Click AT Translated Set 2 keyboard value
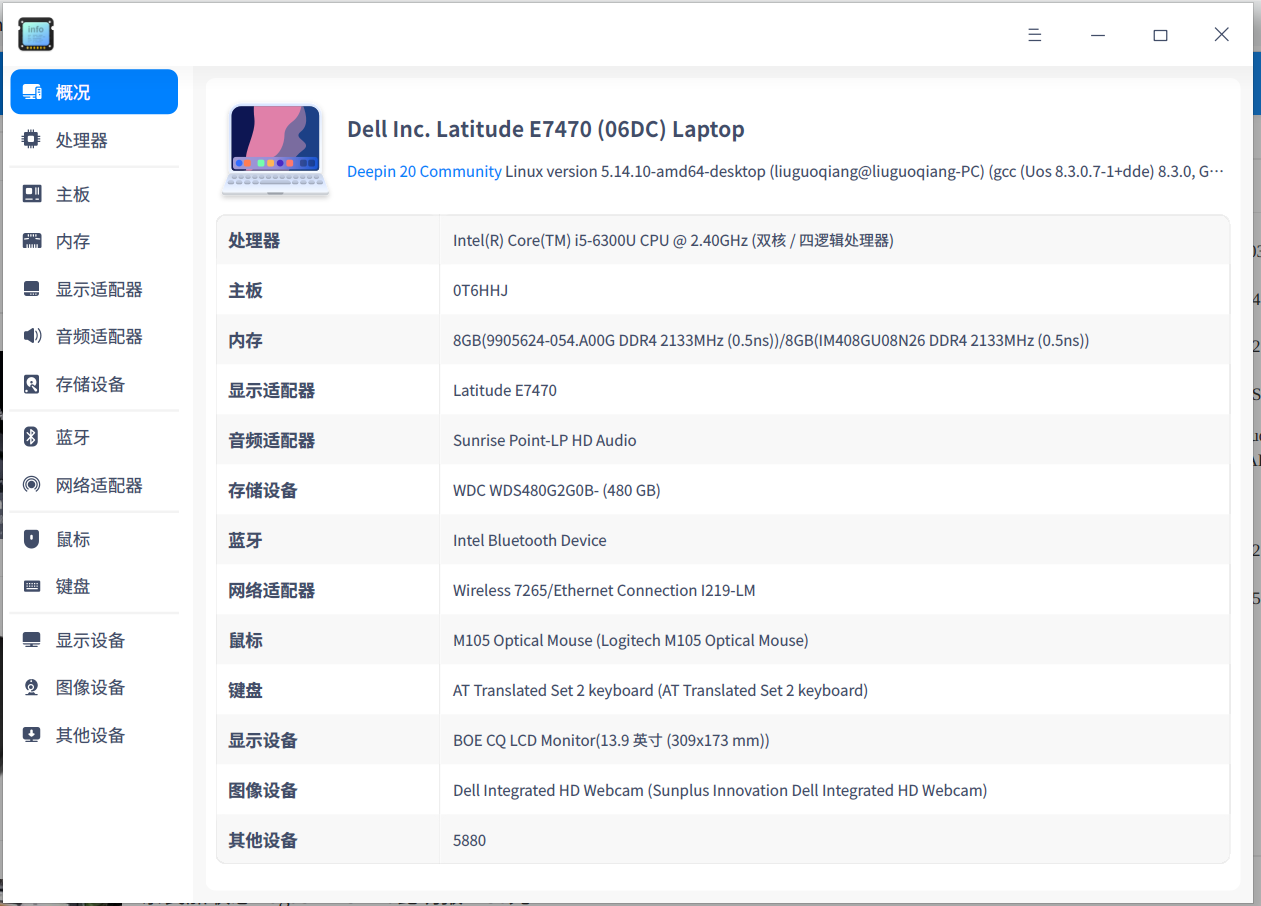Image resolution: width=1261 pixels, height=906 pixels. tap(660, 690)
